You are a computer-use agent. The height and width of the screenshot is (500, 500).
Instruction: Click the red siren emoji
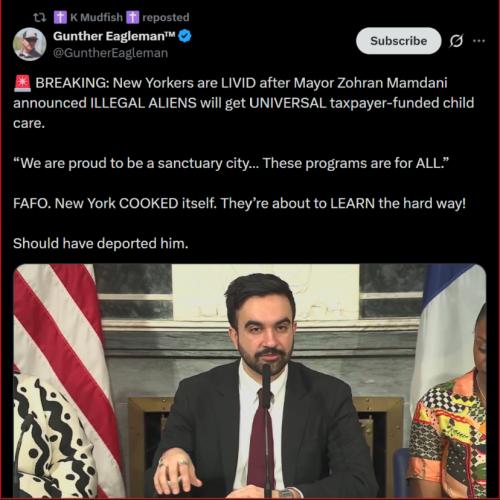point(22,83)
